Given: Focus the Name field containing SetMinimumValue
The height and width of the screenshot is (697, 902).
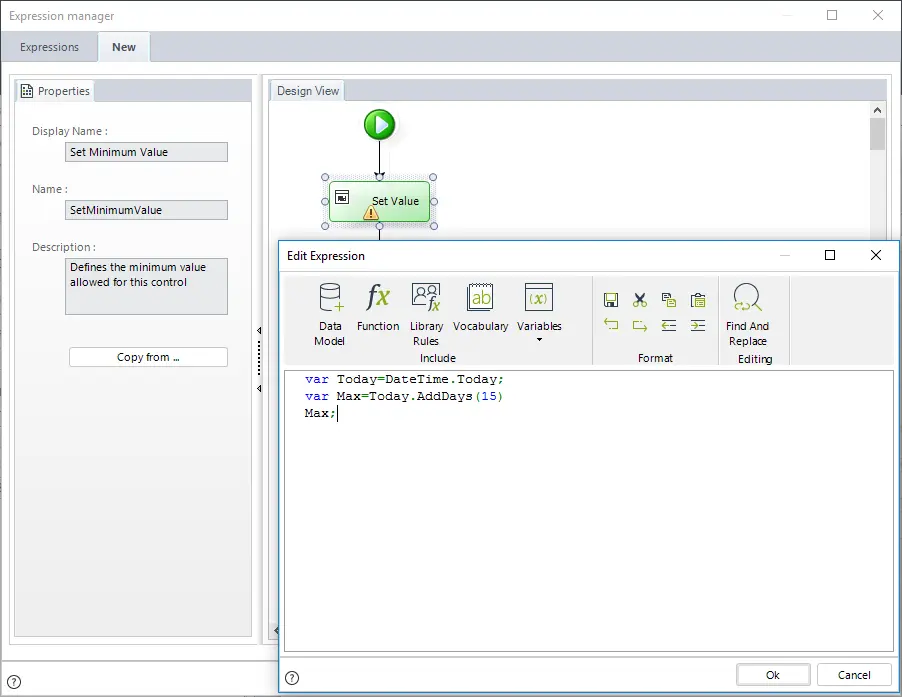Looking at the screenshot, I should point(146,210).
